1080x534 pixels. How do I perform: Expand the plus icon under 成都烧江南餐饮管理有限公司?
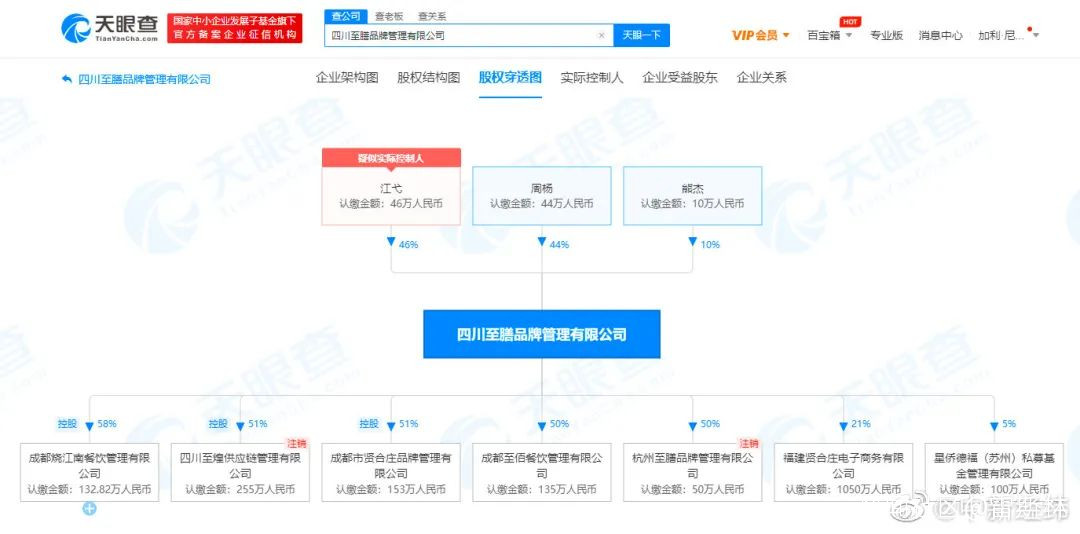[90, 510]
